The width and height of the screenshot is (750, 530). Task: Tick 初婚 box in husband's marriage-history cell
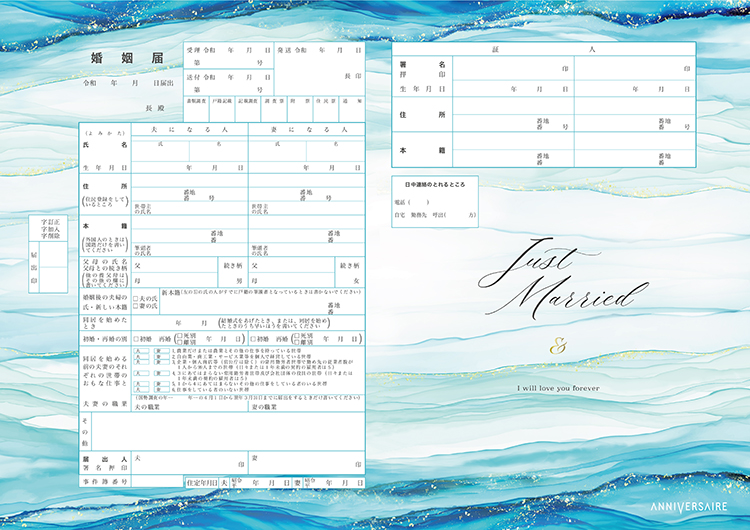click(136, 339)
